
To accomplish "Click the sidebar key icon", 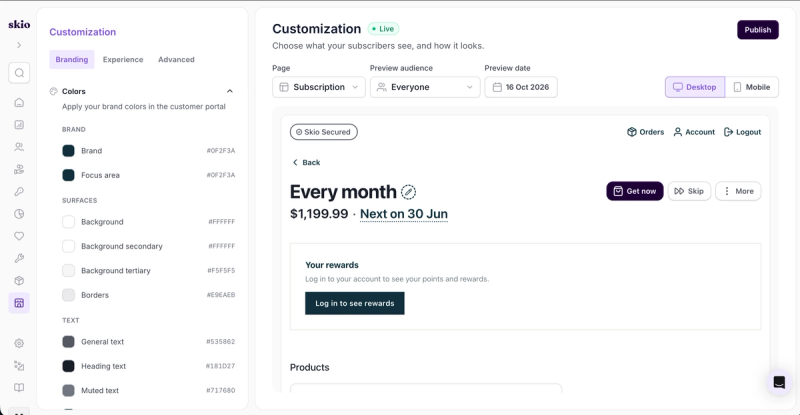I will (x=19, y=191).
